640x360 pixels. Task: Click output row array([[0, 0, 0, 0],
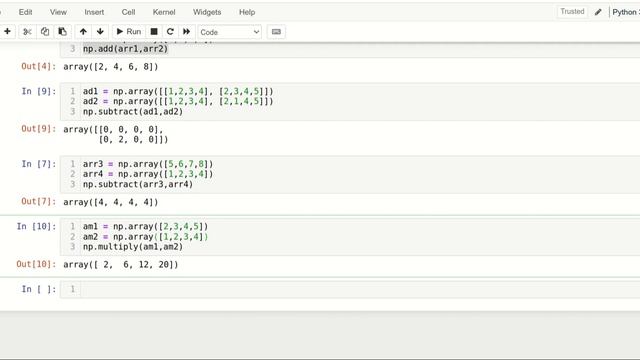(113, 129)
